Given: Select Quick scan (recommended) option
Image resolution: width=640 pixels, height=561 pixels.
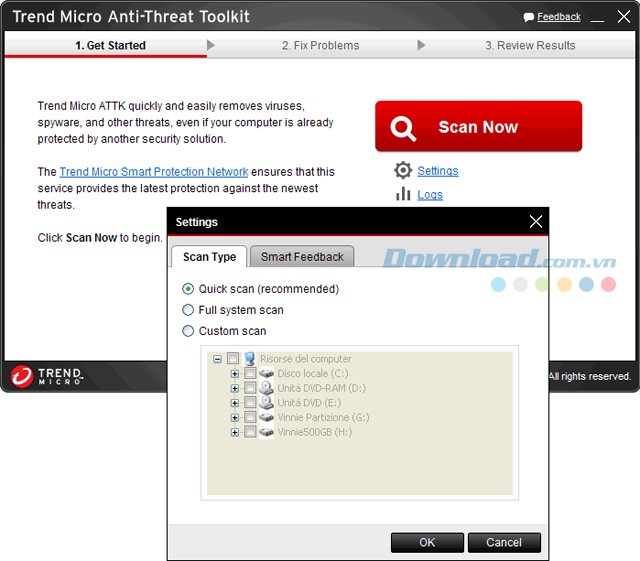Looking at the screenshot, I should pos(188,289).
